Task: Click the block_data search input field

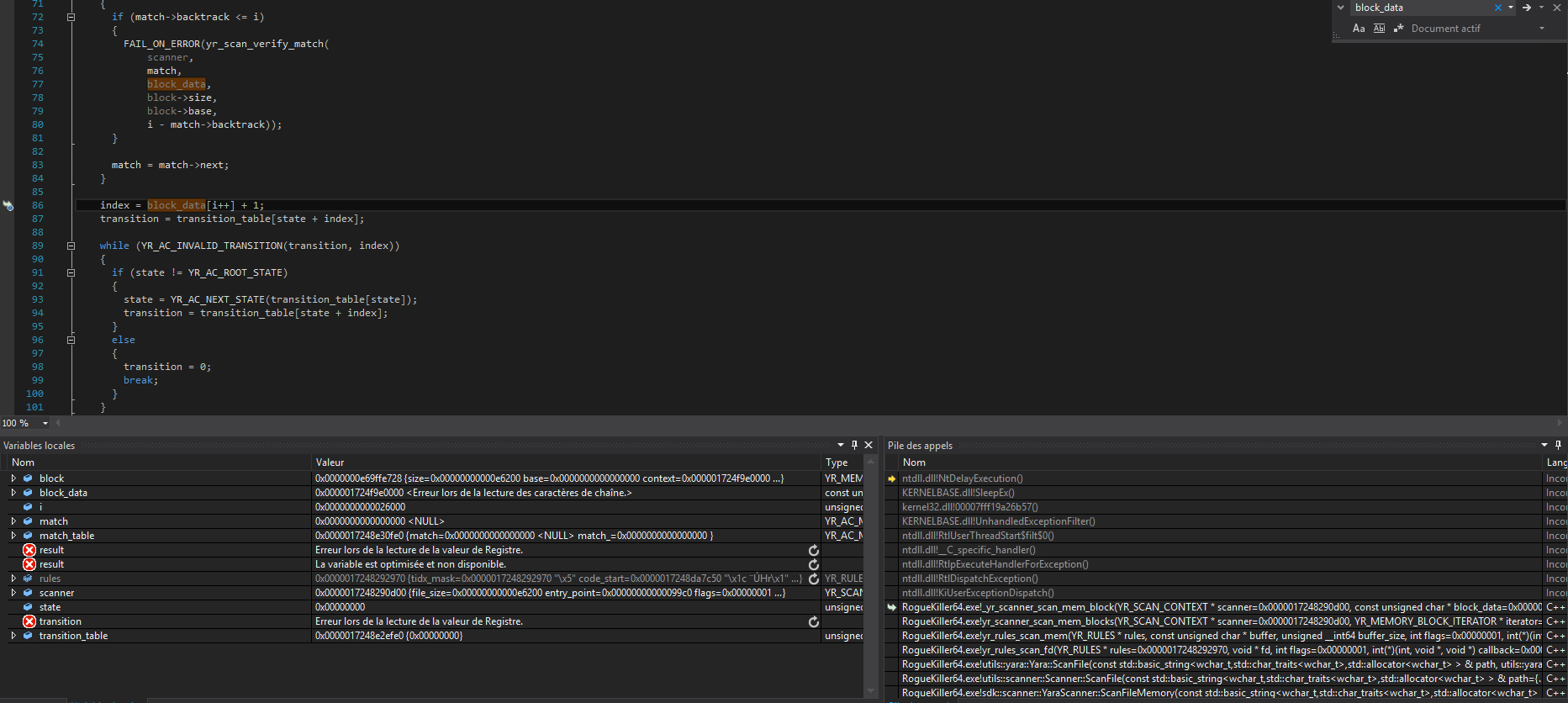Action: (1422, 8)
